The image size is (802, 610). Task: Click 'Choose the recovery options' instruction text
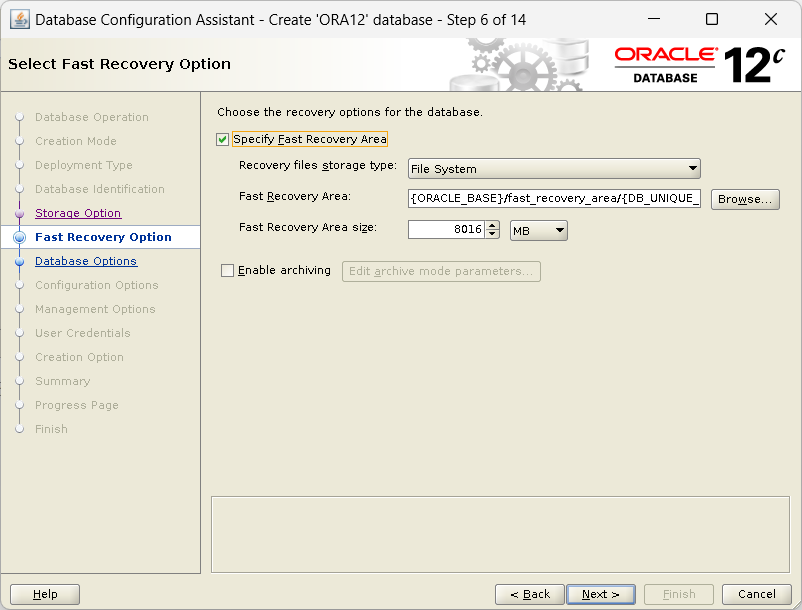click(x=350, y=112)
